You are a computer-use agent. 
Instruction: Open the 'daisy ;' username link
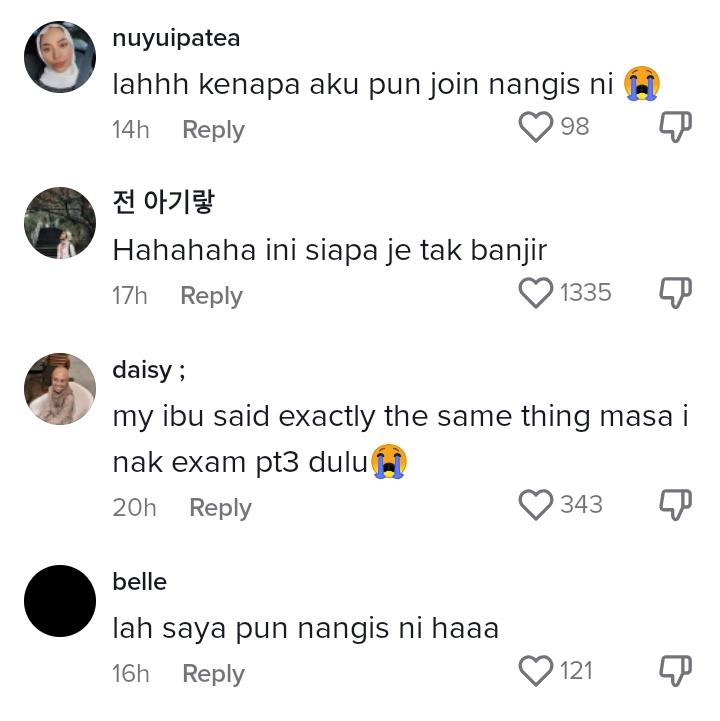[x=149, y=370]
